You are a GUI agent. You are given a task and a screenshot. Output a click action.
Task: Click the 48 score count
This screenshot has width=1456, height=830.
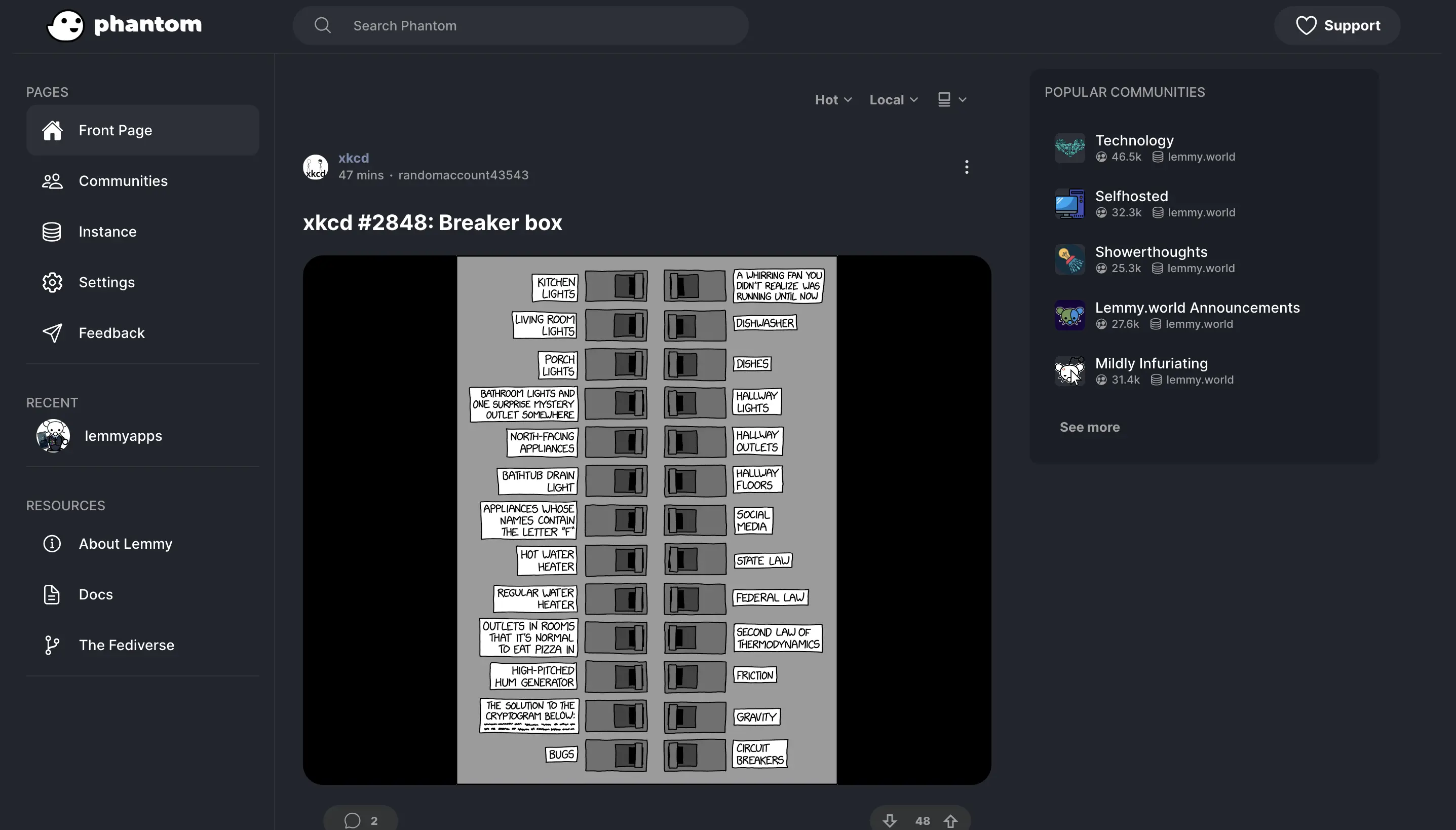(922, 821)
